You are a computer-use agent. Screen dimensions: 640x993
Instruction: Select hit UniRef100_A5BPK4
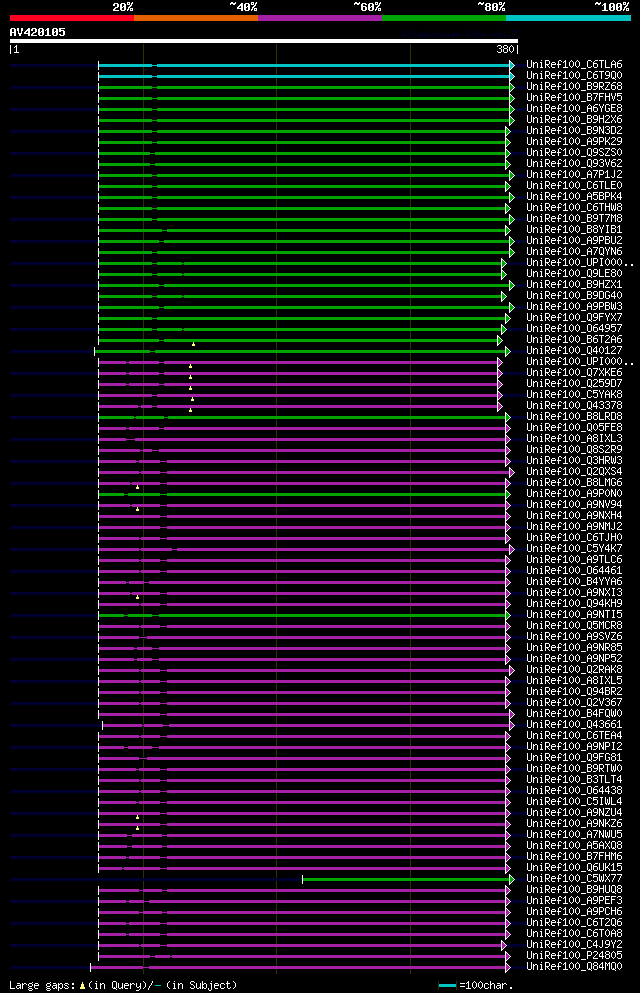click(574, 196)
